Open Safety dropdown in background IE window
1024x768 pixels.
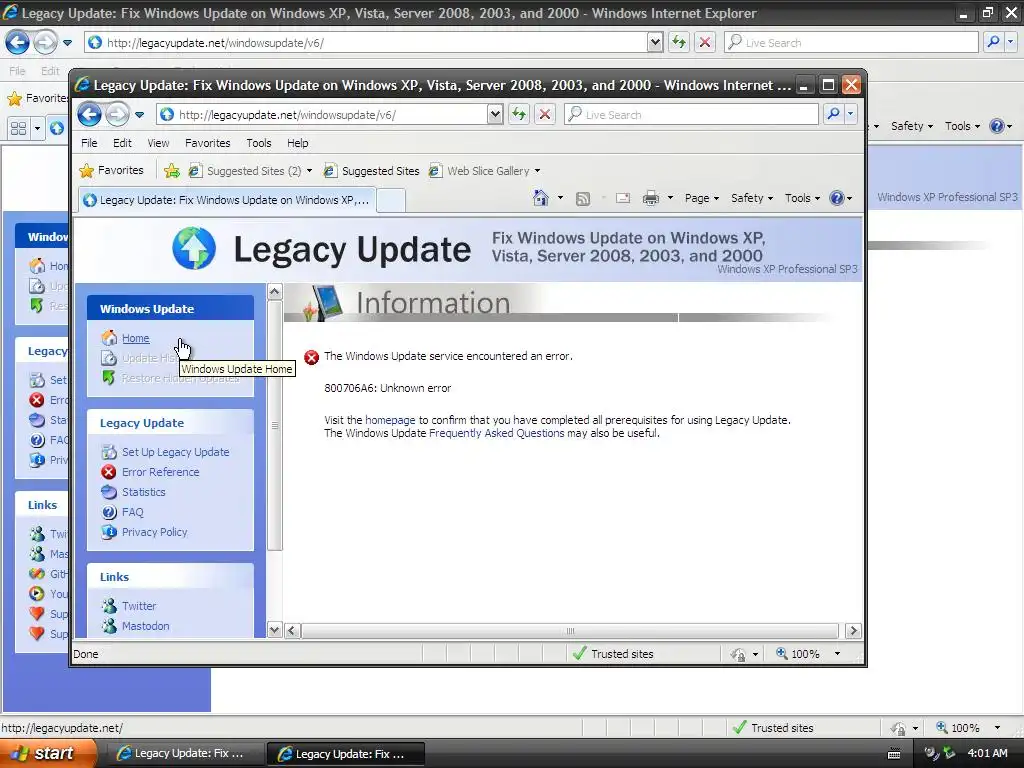point(912,126)
